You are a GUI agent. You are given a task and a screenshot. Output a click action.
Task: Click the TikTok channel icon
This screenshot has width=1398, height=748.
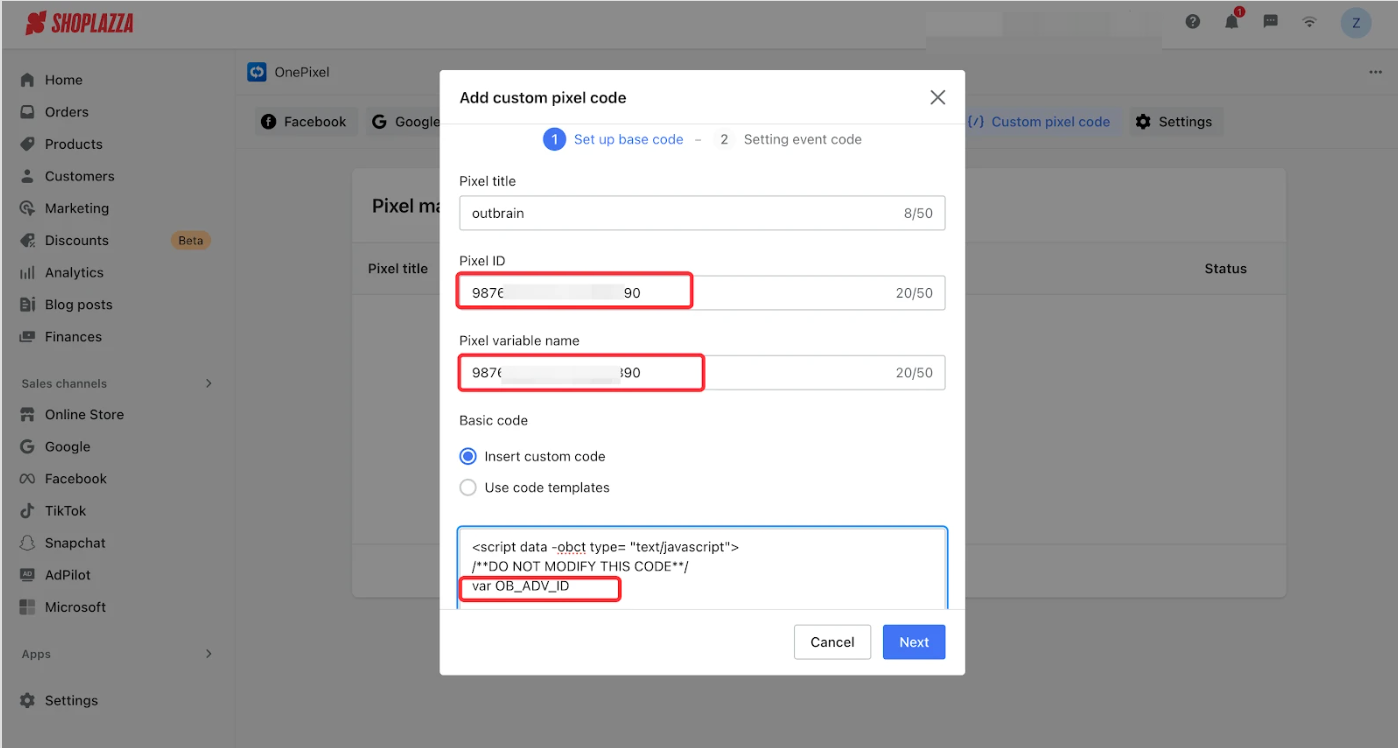[28, 511]
